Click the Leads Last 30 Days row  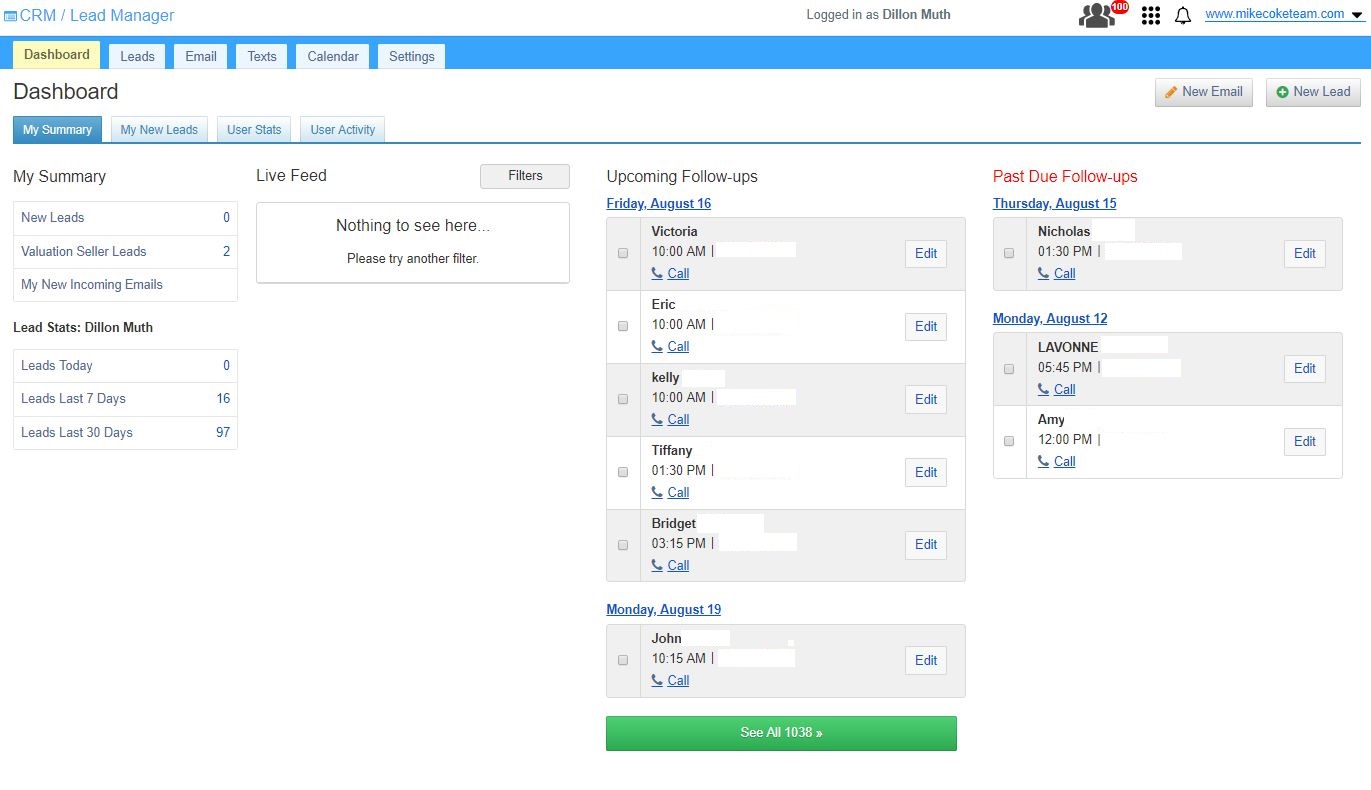tap(125, 433)
